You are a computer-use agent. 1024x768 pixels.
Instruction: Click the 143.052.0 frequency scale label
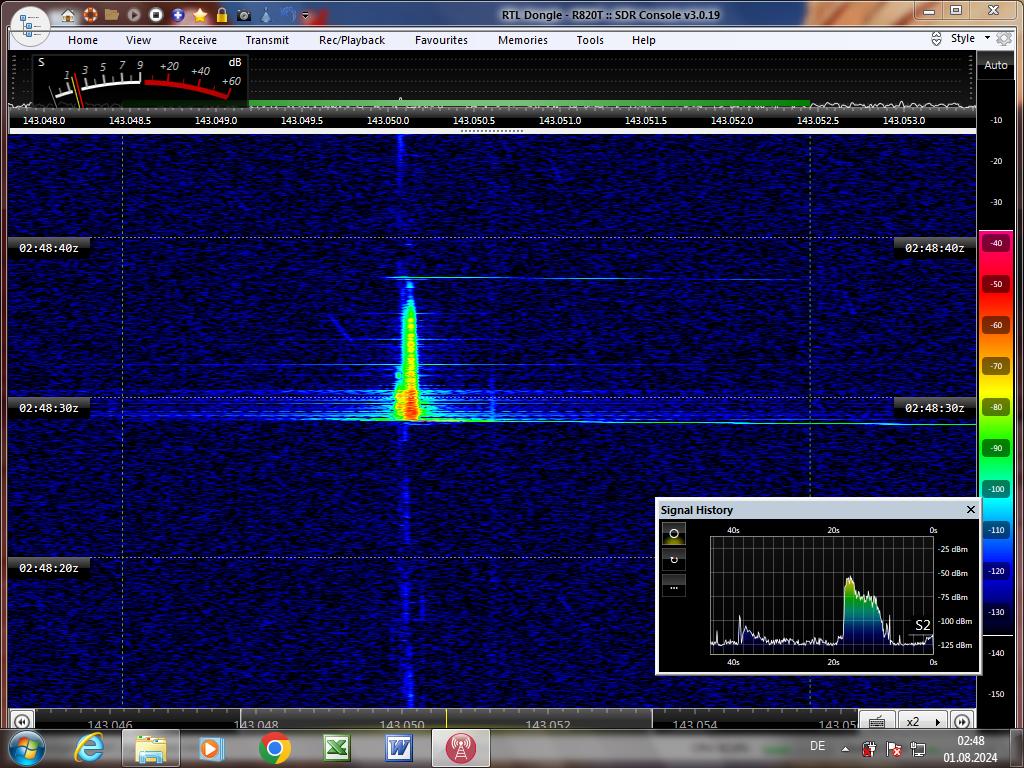tap(731, 121)
